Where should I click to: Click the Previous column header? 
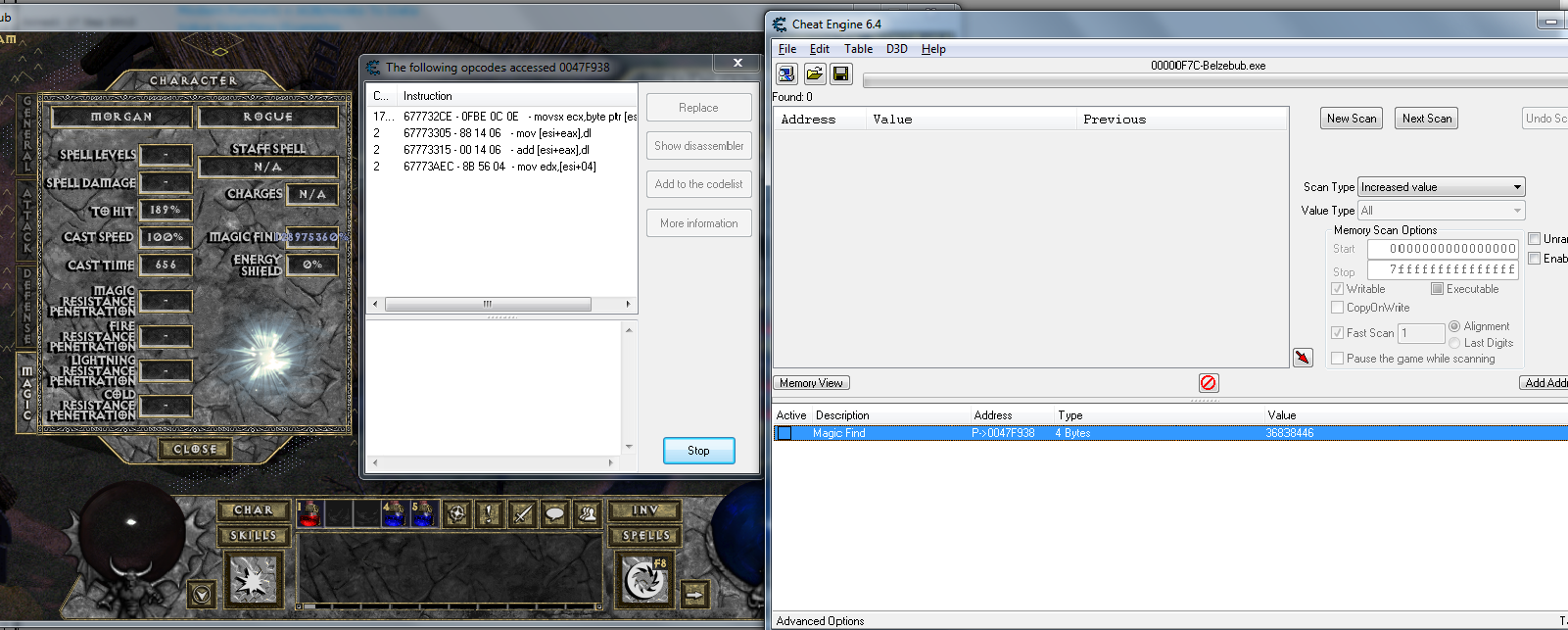pyautogui.click(x=1182, y=120)
